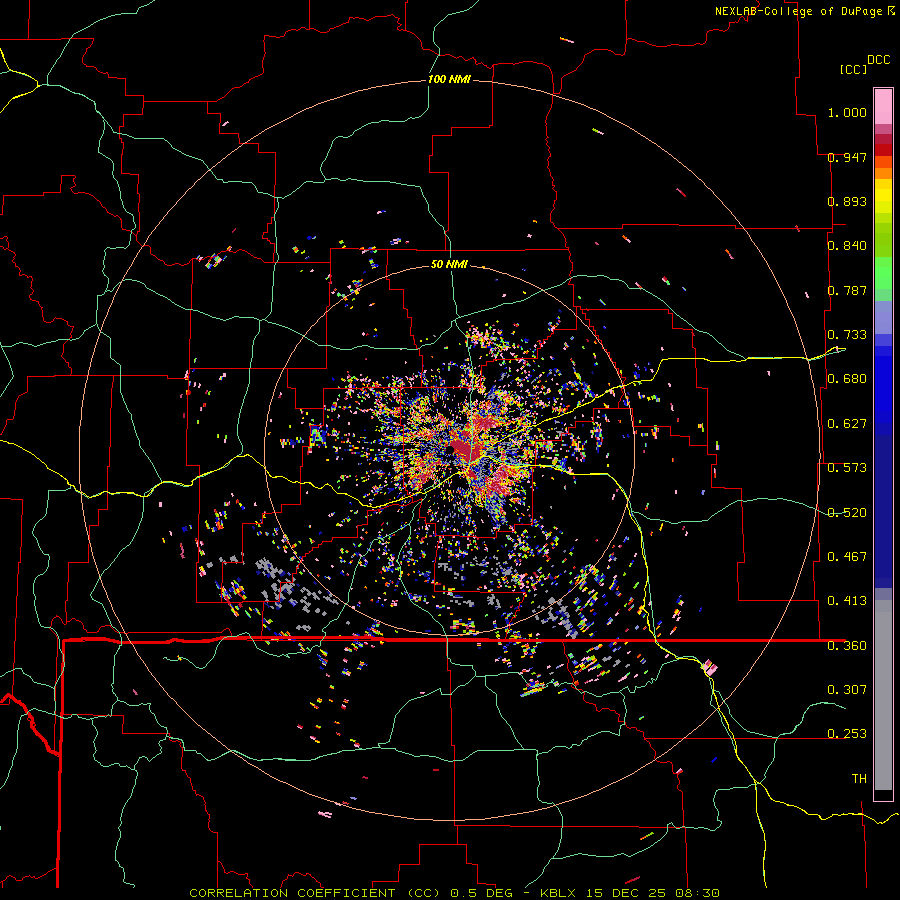
Task: Pick the pink swatch at top of color bar
Action: 883,106
